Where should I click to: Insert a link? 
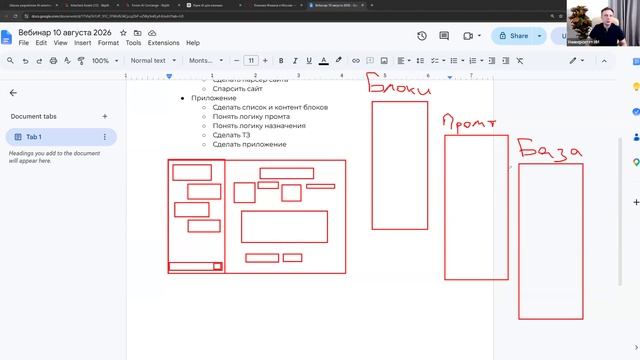click(356, 61)
